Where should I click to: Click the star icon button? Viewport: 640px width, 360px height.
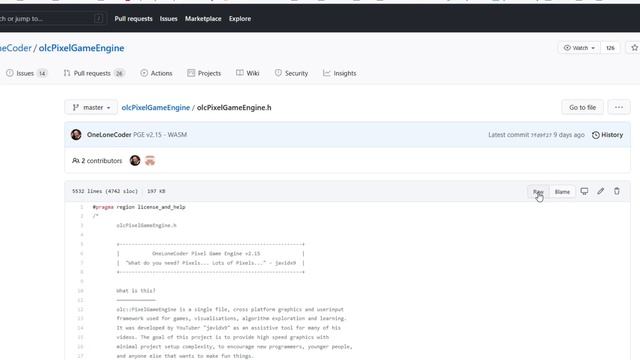tap(634, 48)
